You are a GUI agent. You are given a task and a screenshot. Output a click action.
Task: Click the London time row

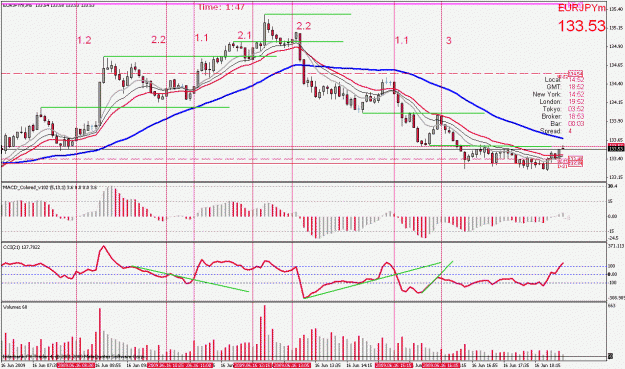(562, 102)
